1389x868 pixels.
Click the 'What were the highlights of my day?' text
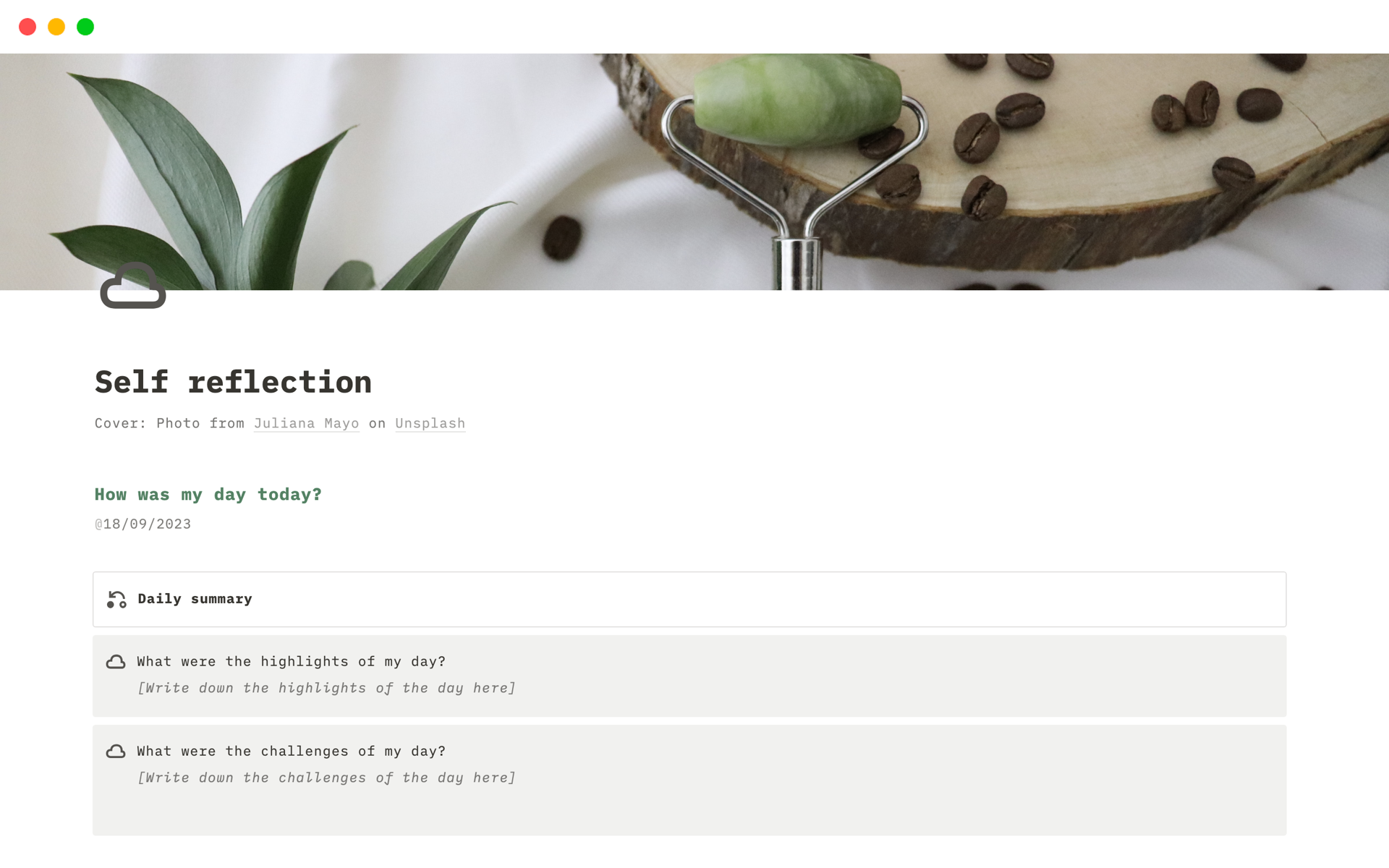tap(291, 661)
